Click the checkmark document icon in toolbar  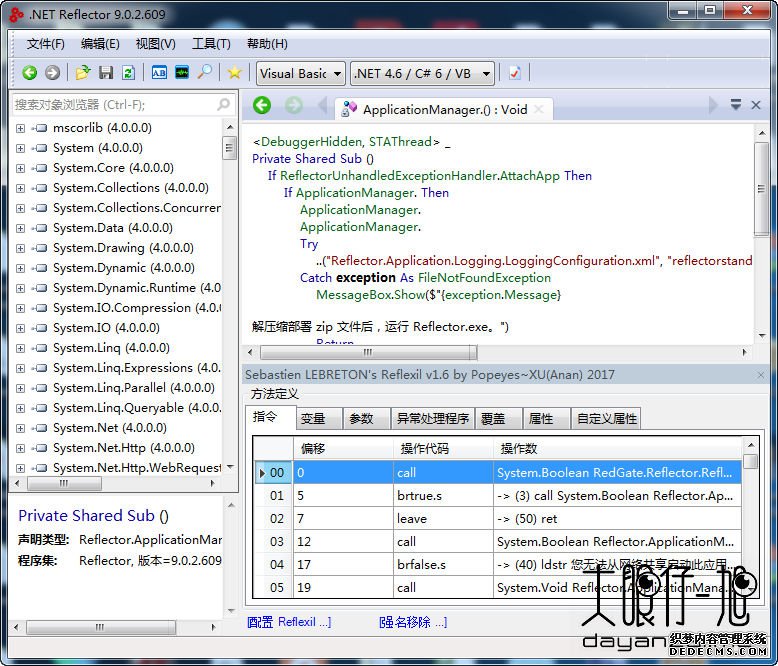[x=515, y=73]
